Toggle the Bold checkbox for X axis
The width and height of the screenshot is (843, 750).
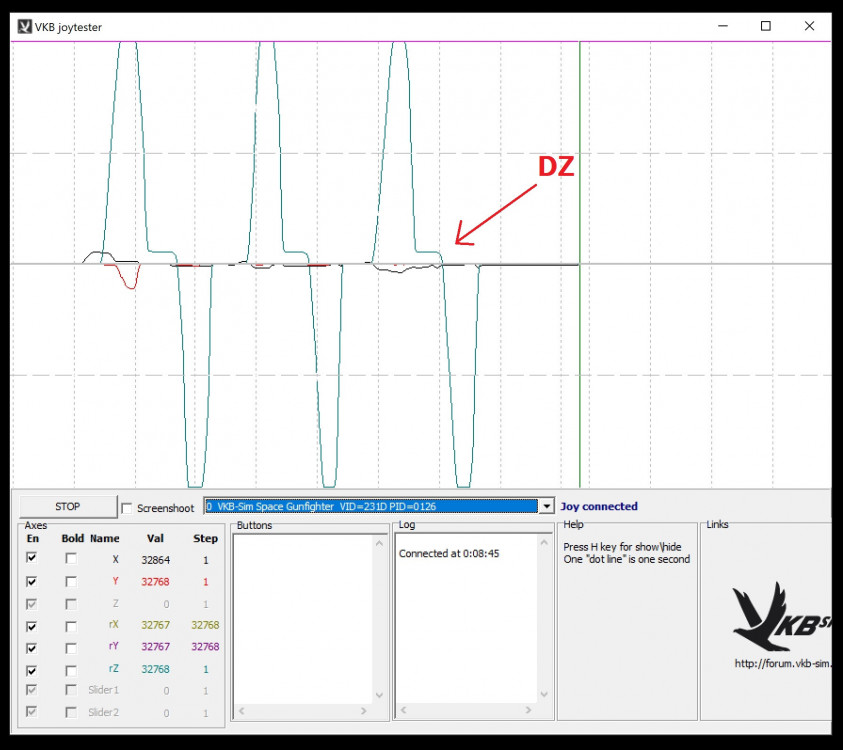71,559
